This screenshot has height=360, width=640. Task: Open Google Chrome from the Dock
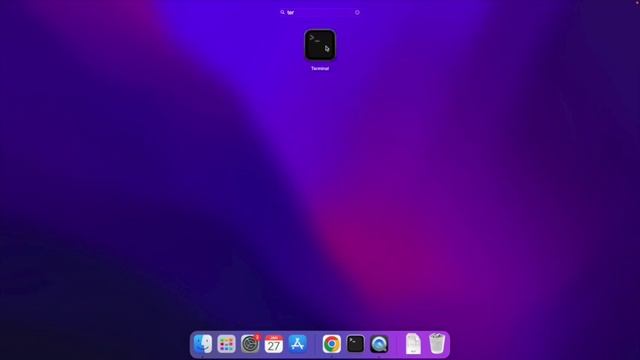point(332,344)
